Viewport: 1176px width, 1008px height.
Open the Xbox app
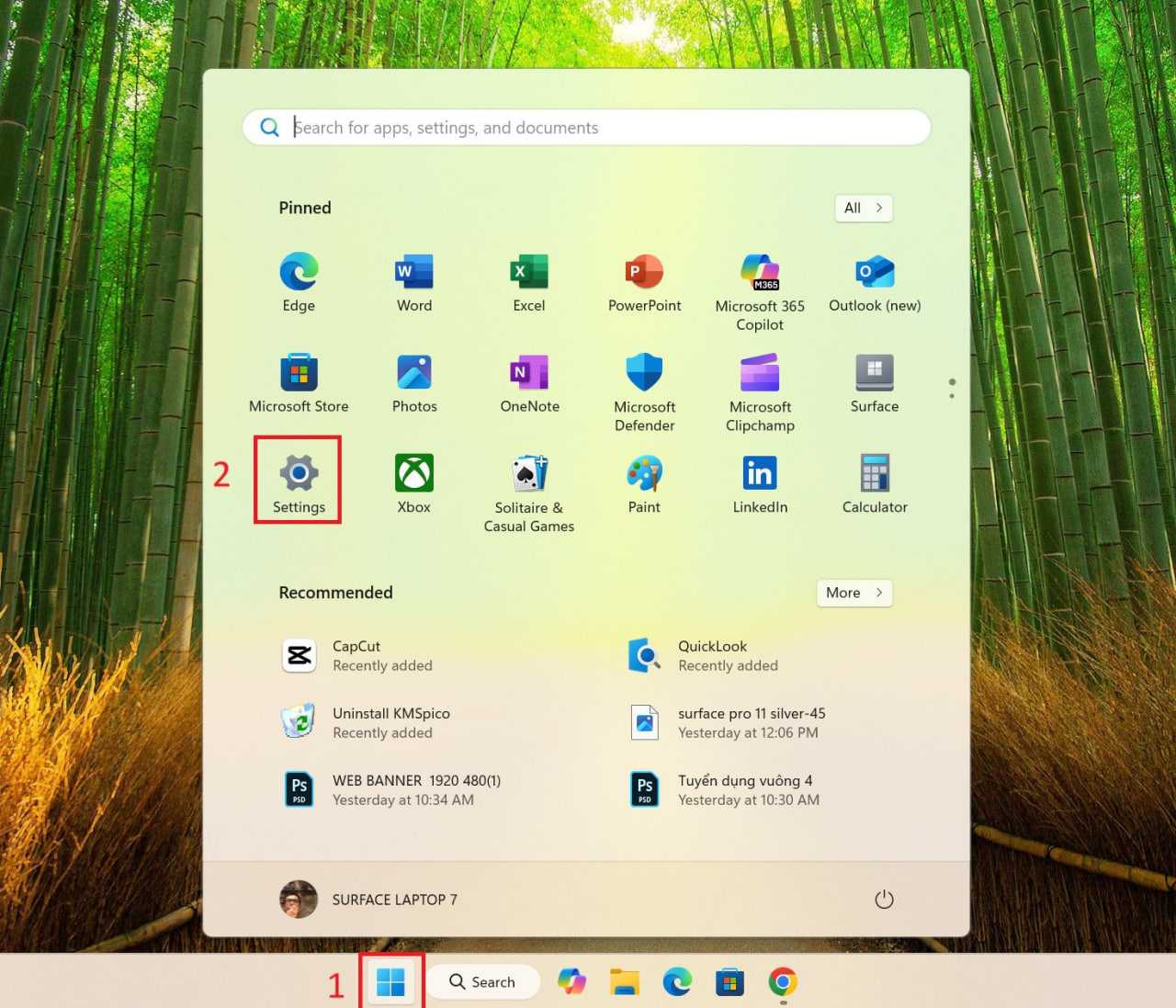414,484
